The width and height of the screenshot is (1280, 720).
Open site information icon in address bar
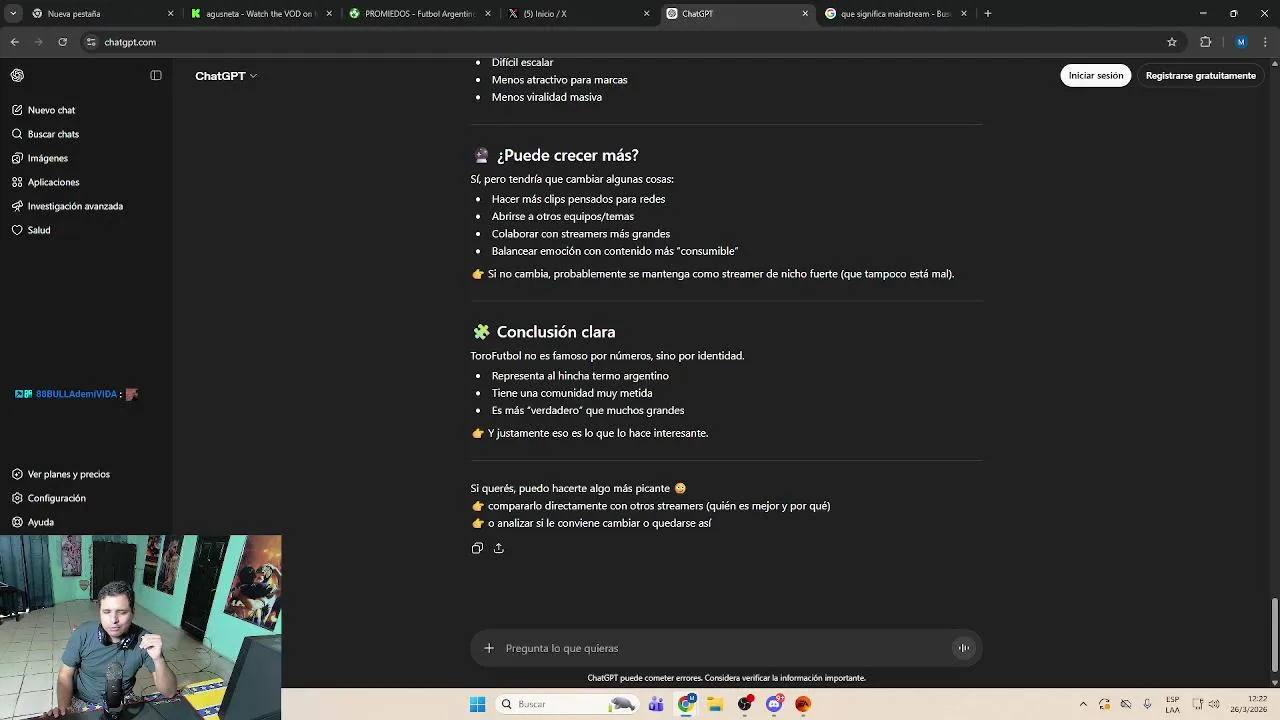pos(91,42)
